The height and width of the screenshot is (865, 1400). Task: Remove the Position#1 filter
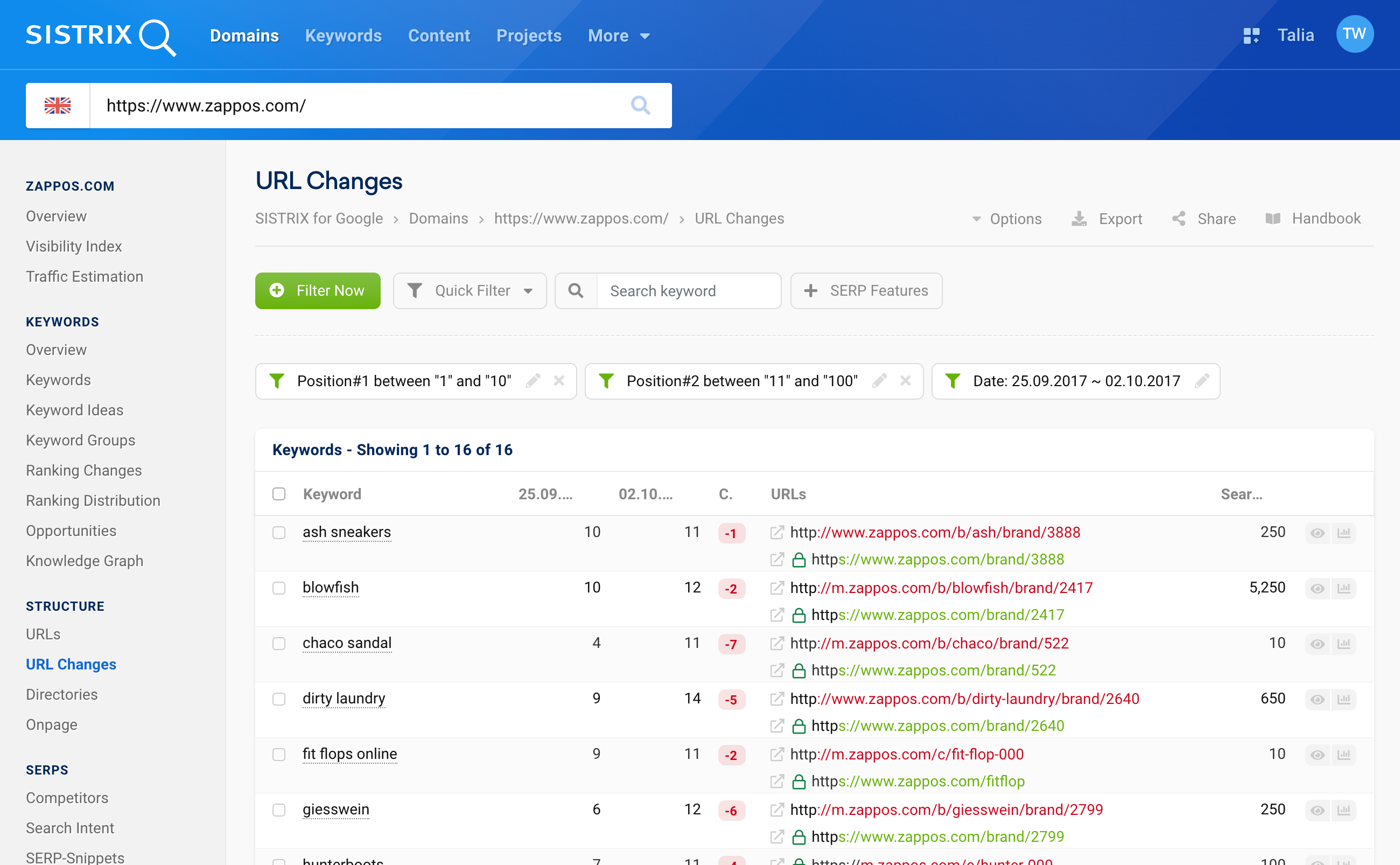[x=559, y=381]
